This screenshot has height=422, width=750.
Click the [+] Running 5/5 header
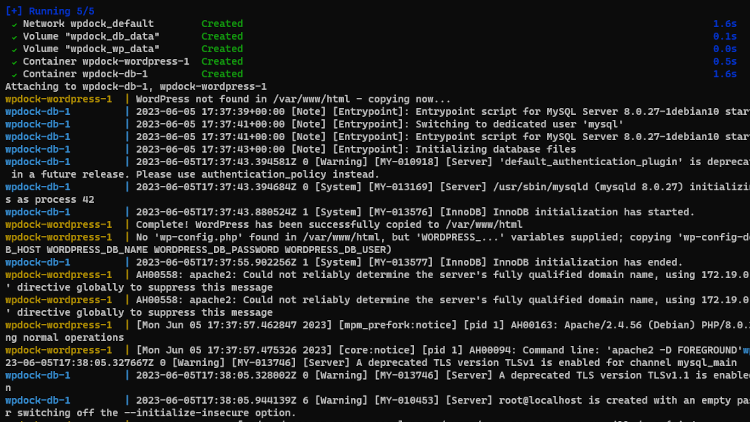tap(50, 11)
